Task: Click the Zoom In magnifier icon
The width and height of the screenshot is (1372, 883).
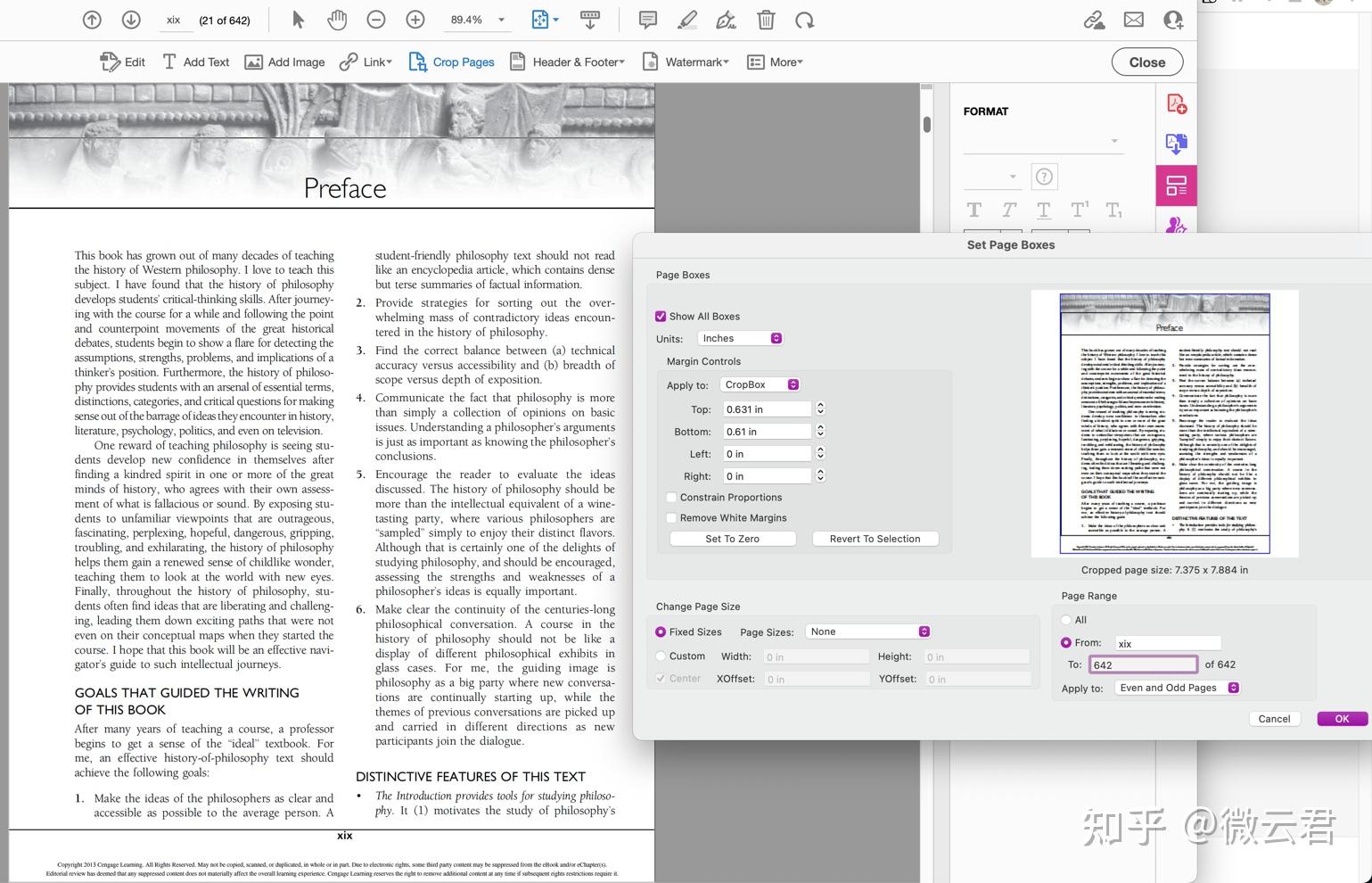Action: tap(415, 19)
